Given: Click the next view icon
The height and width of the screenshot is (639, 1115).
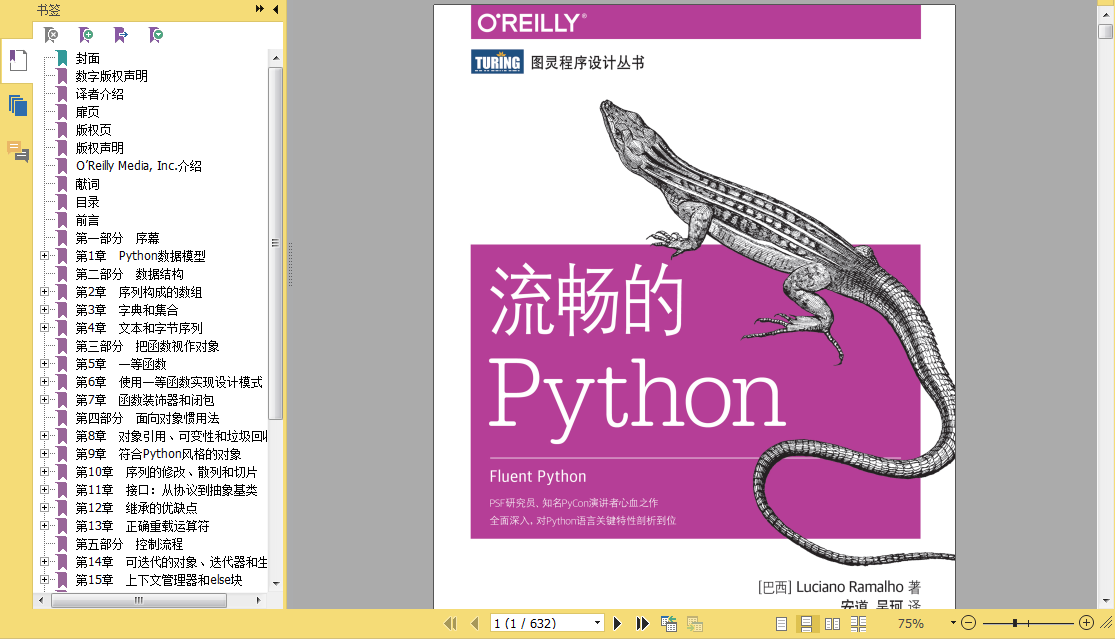Looking at the screenshot, I should tap(695, 623).
